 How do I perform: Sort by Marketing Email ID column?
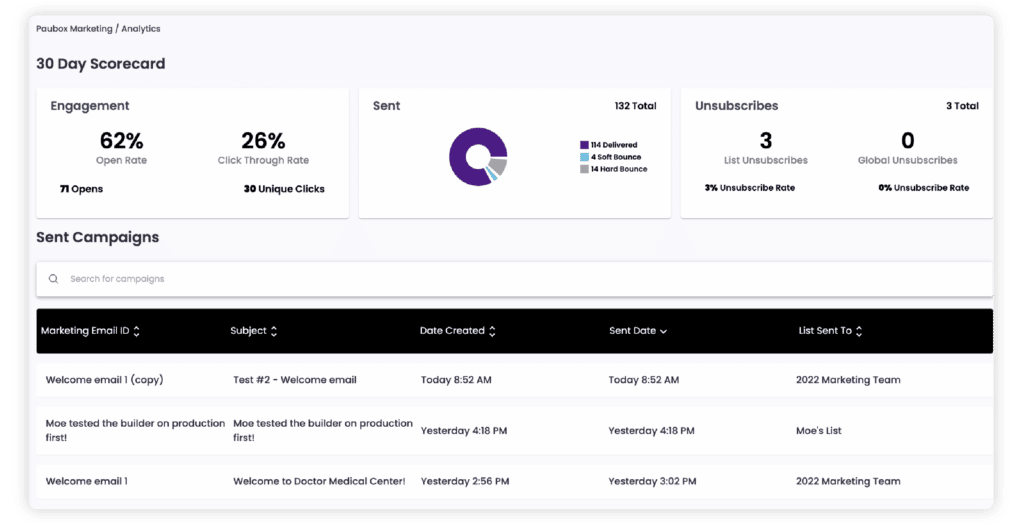tap(137, 331)
